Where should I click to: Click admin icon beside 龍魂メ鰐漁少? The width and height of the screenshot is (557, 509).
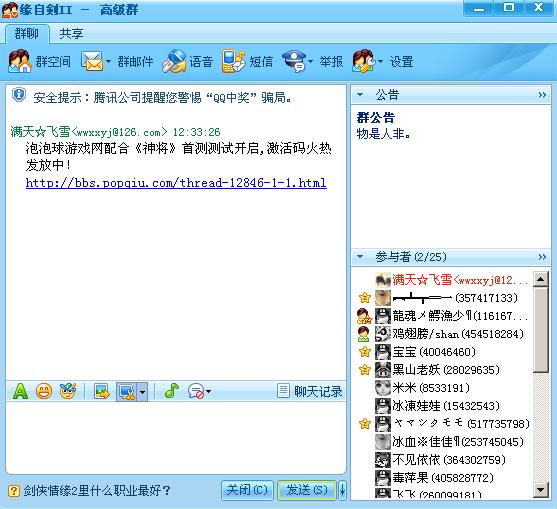click(364, 316)
